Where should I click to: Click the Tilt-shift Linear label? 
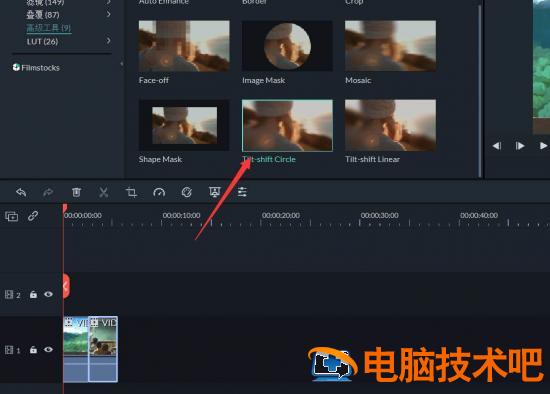pyautogui.click(x=372, y=159)
